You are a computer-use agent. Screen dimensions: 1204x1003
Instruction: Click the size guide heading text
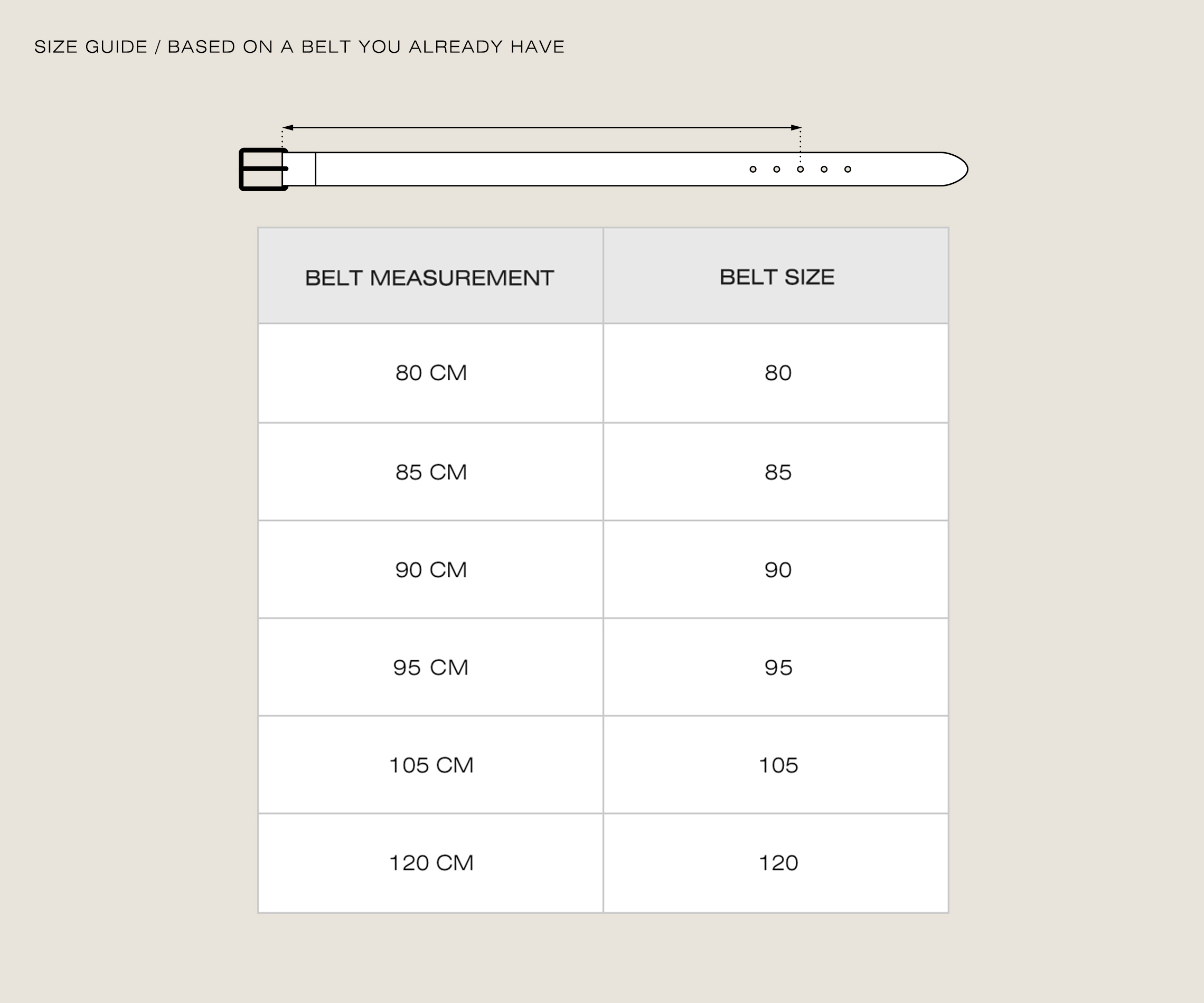click(x=299, y=46)
